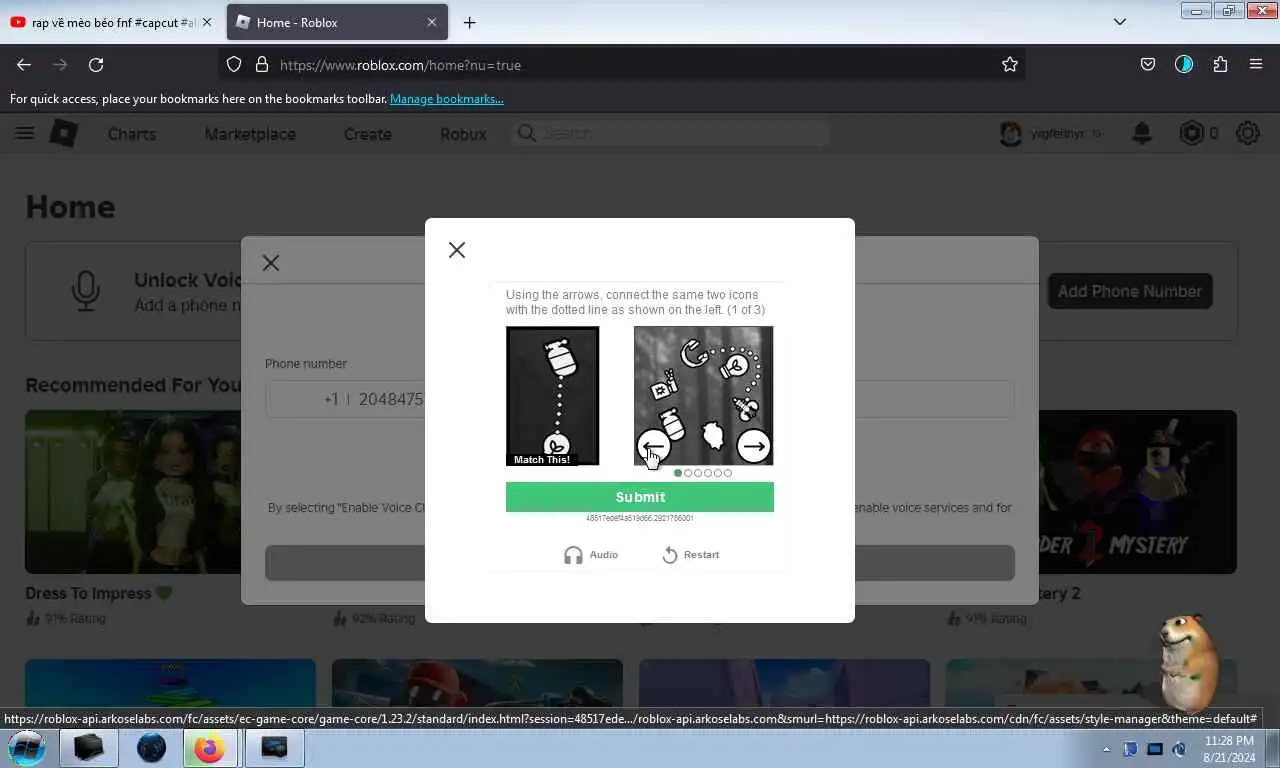Open the Firefox account/profile circle icon
Image resolution: width=1280 pixels, height=768 pixels.
(1184, 64)
